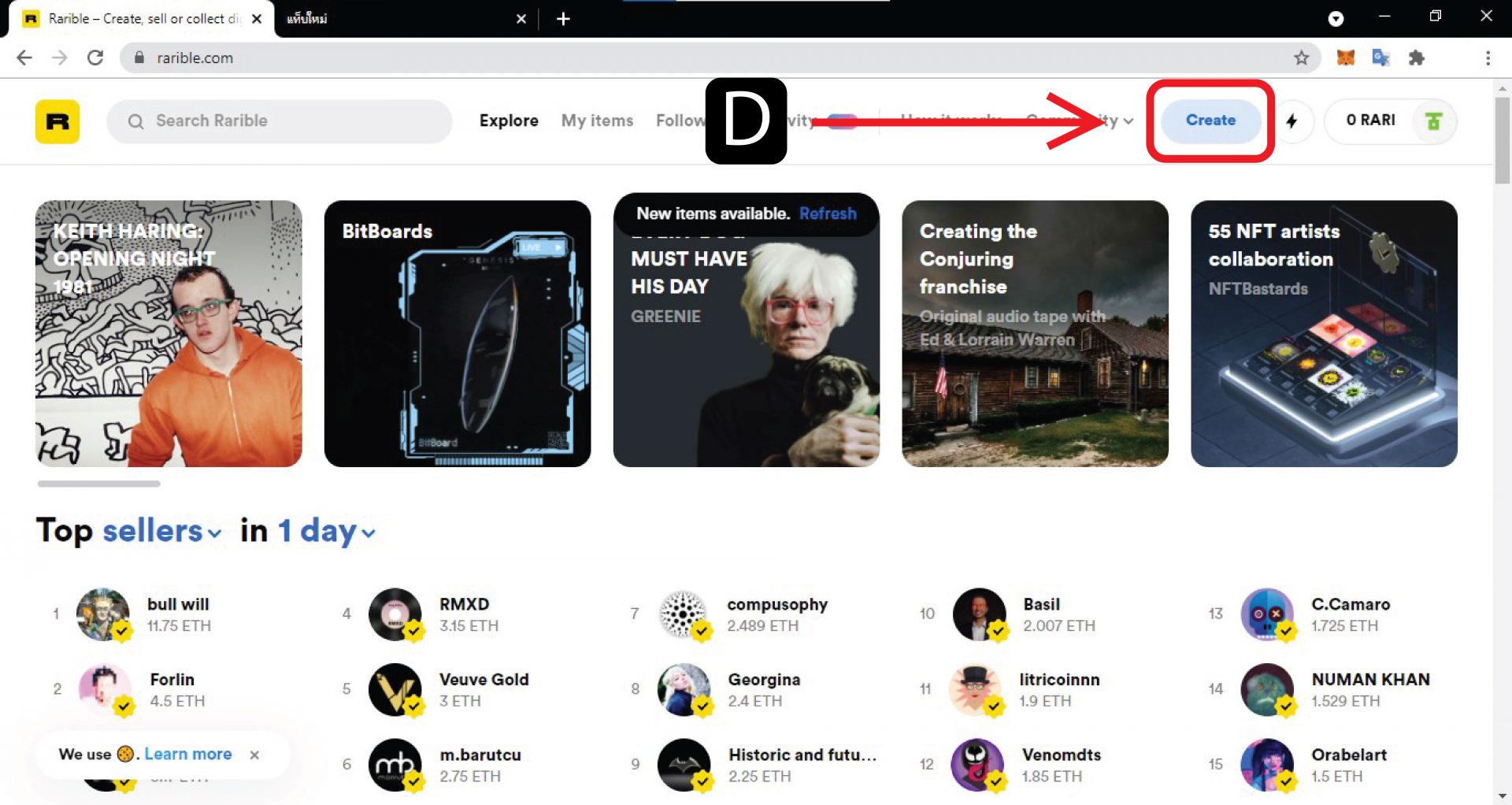Viewport: 1512px width, 805px height.
Task: Open the 1 day period dropdown
Action: pos(326,531)
